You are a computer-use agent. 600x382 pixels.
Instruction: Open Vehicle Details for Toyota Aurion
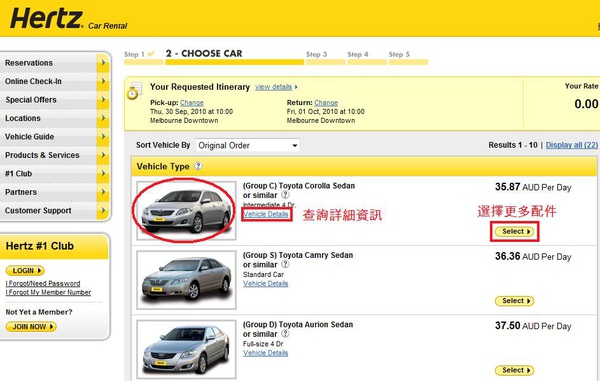[266, 353]
